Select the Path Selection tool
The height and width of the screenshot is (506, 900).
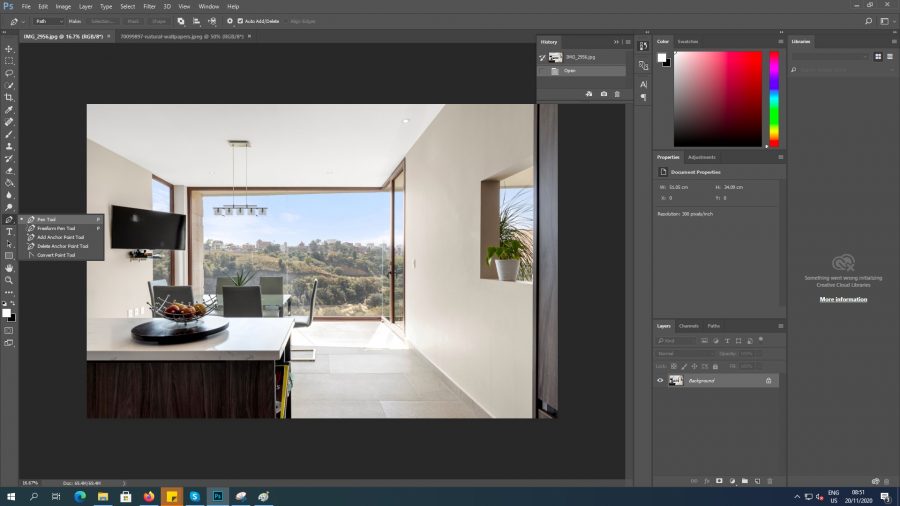click(9, 244)
